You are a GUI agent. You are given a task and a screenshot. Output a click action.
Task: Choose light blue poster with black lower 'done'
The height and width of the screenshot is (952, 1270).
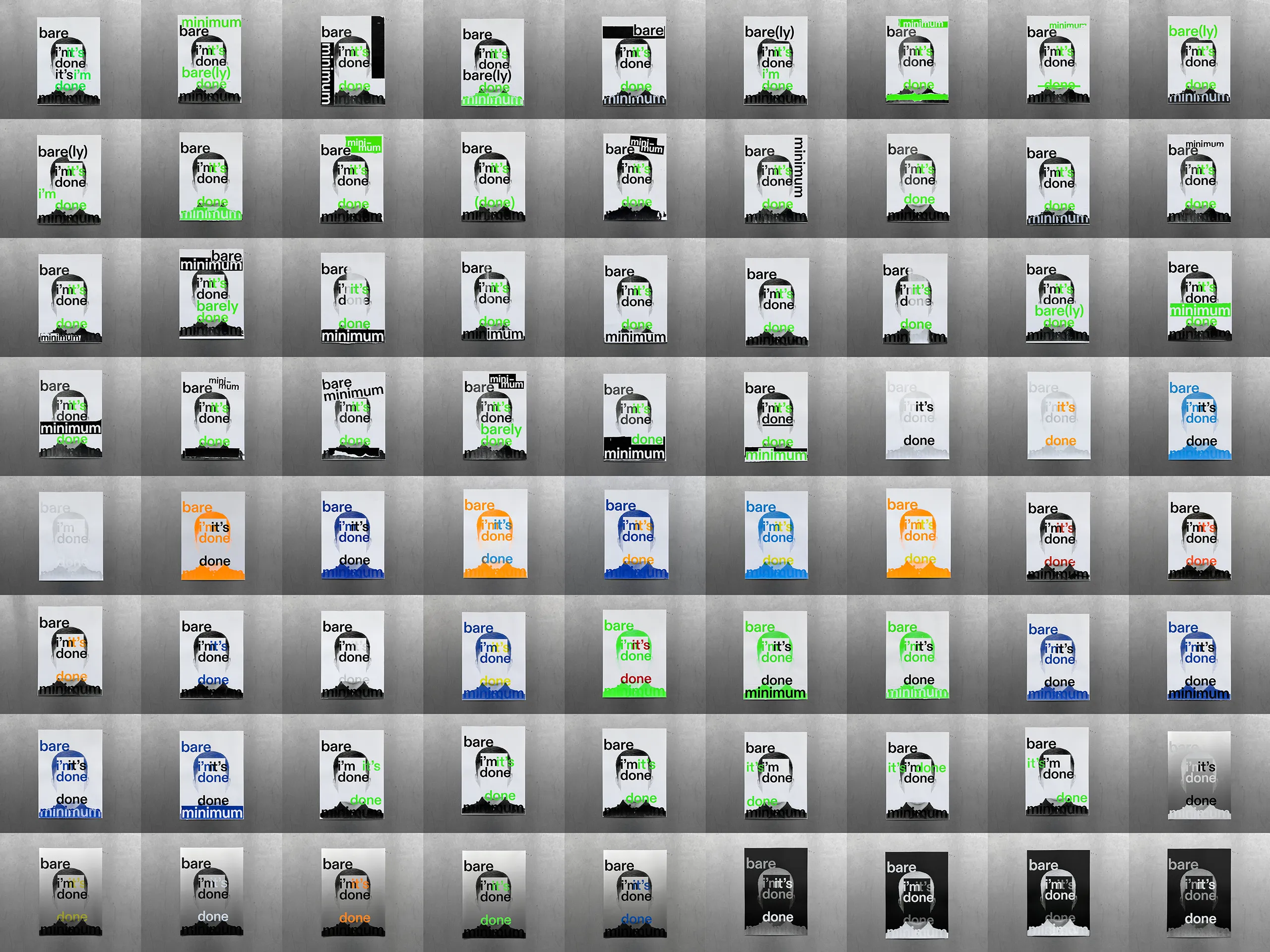(1200, 416)
